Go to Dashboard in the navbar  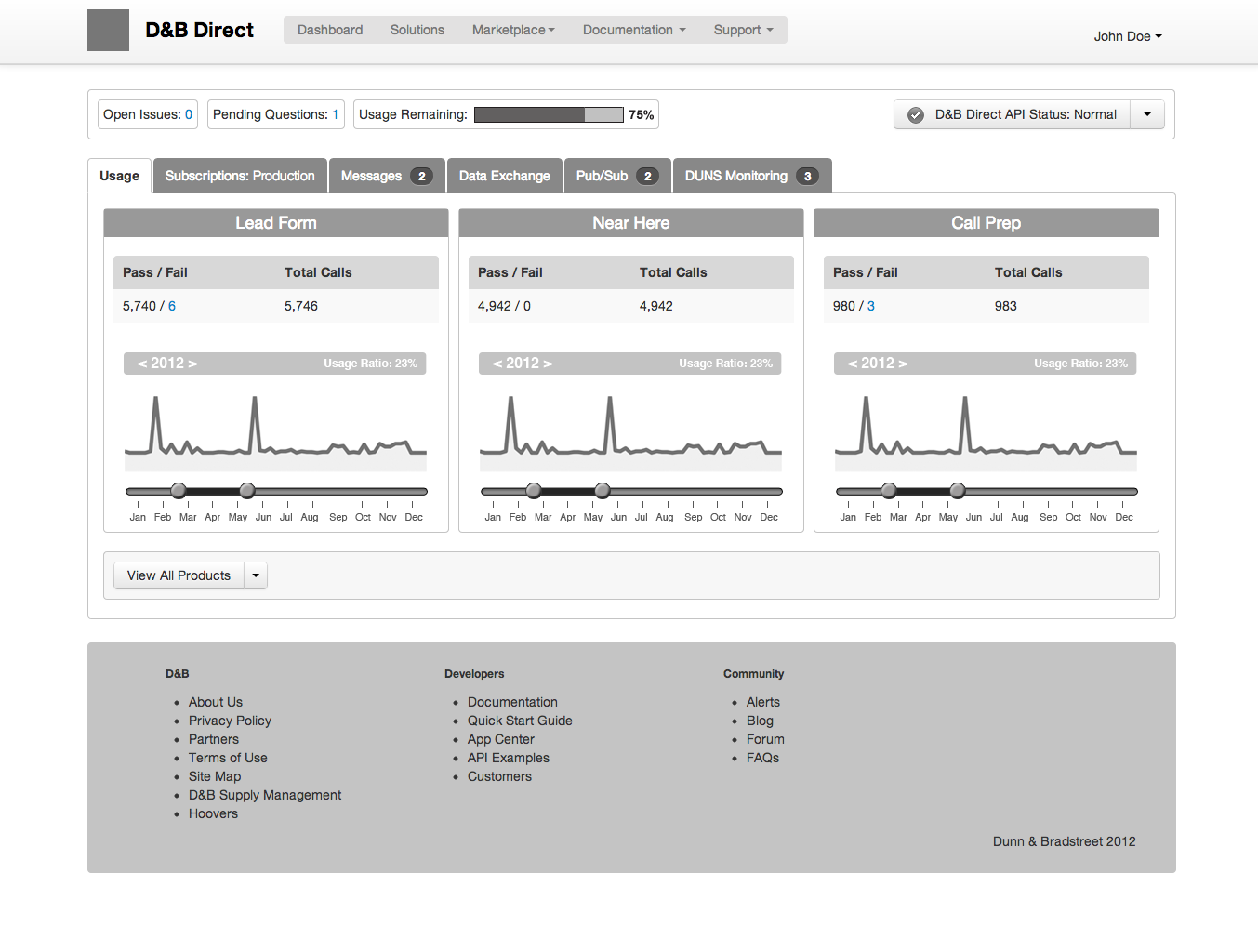tap(330, 30)
